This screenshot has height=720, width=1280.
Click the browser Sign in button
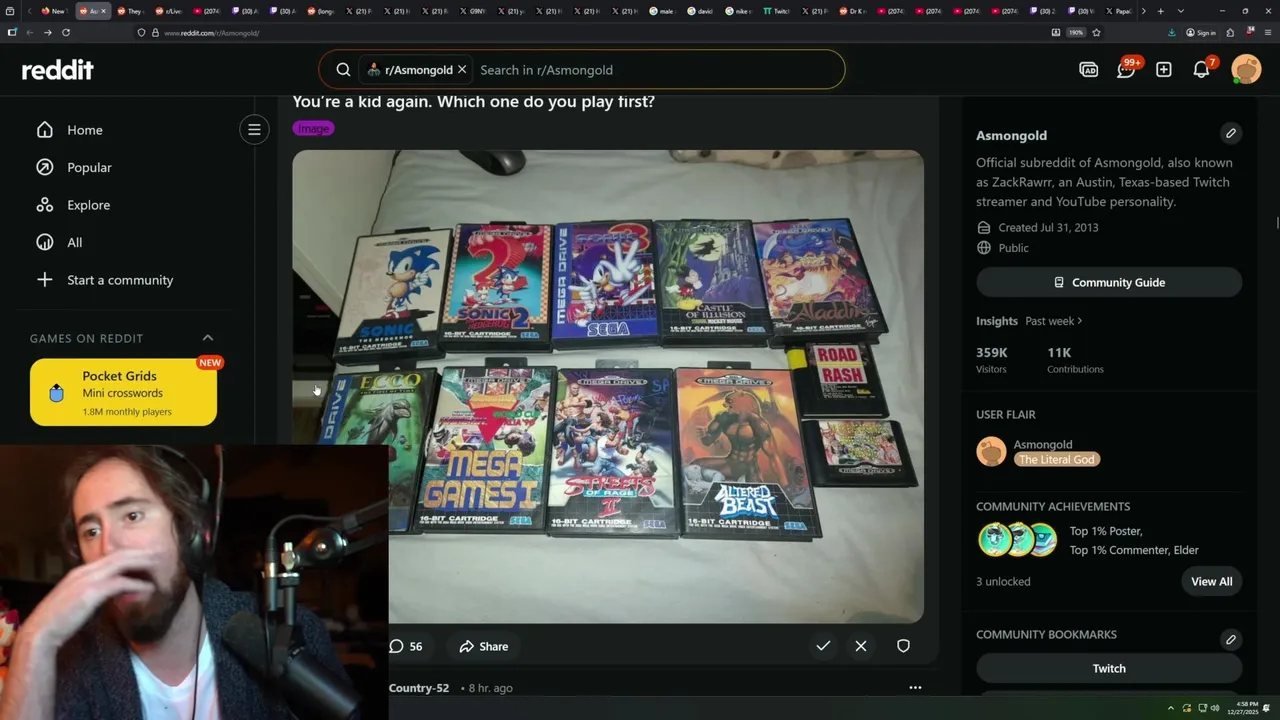coord(1201,32)
